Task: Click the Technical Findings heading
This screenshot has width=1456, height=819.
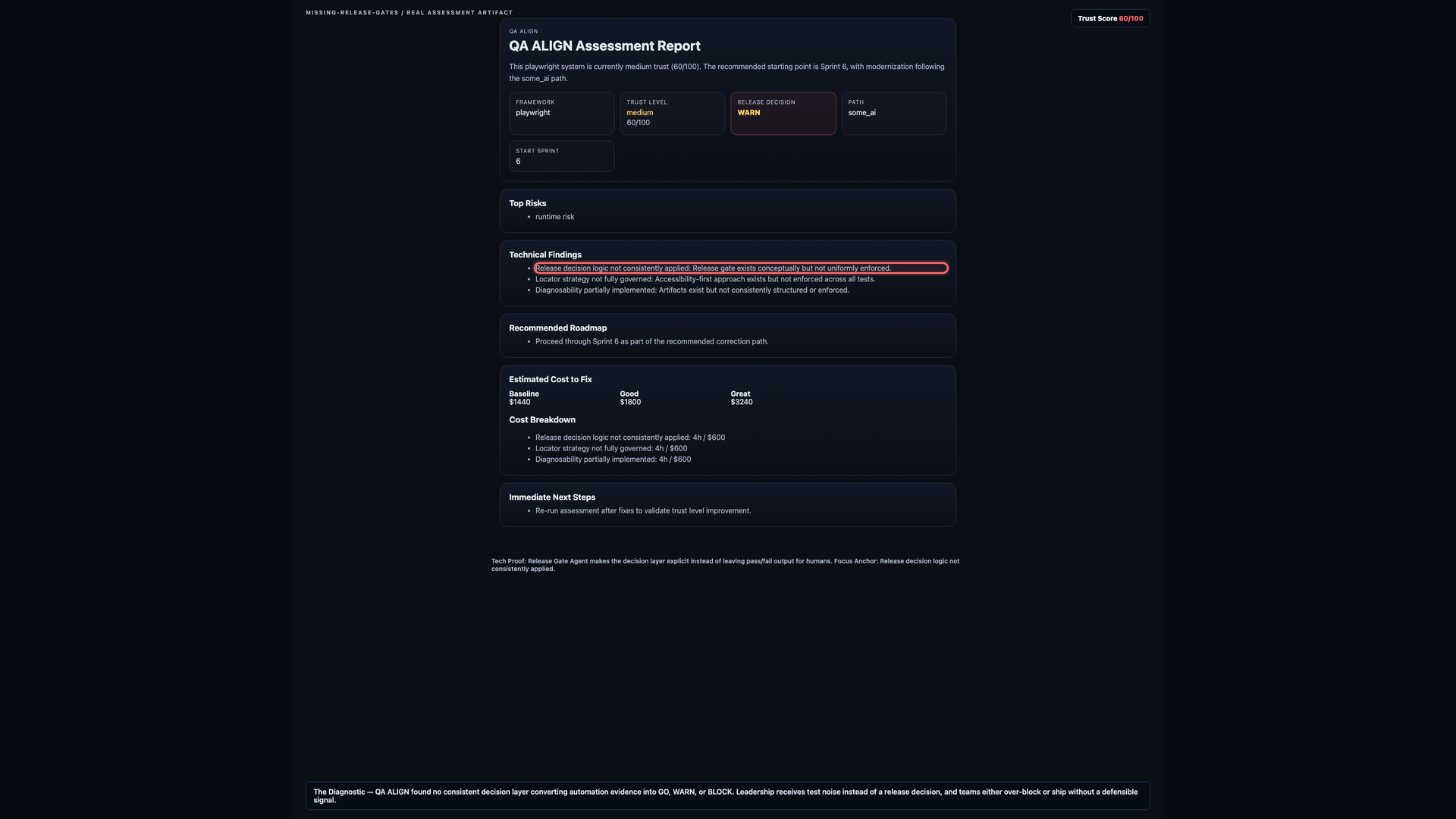Action: 545,255
